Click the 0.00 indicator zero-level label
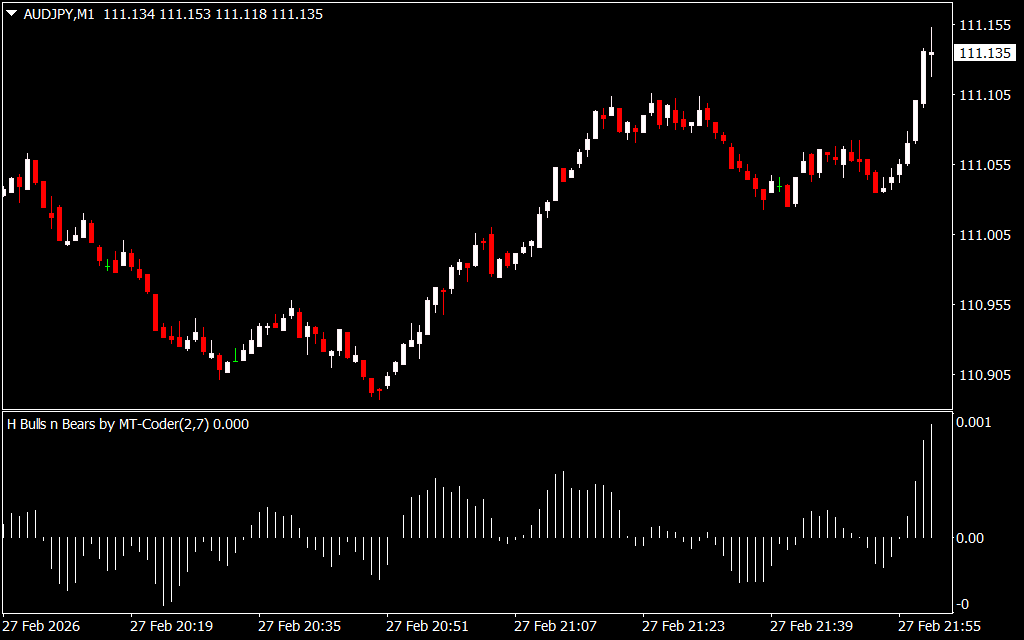This screenshot has width=1024, height=640. 972,538
